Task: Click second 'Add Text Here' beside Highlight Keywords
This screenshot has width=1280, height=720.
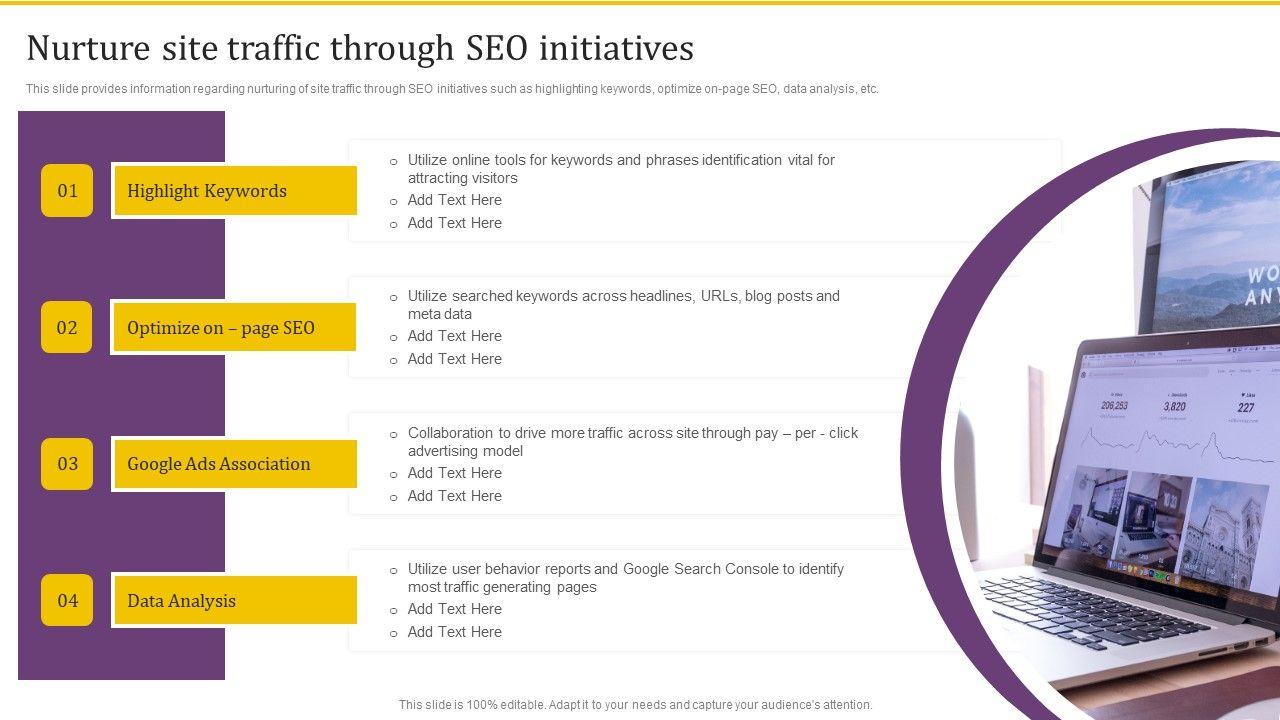Action: (x=455, y=223)
